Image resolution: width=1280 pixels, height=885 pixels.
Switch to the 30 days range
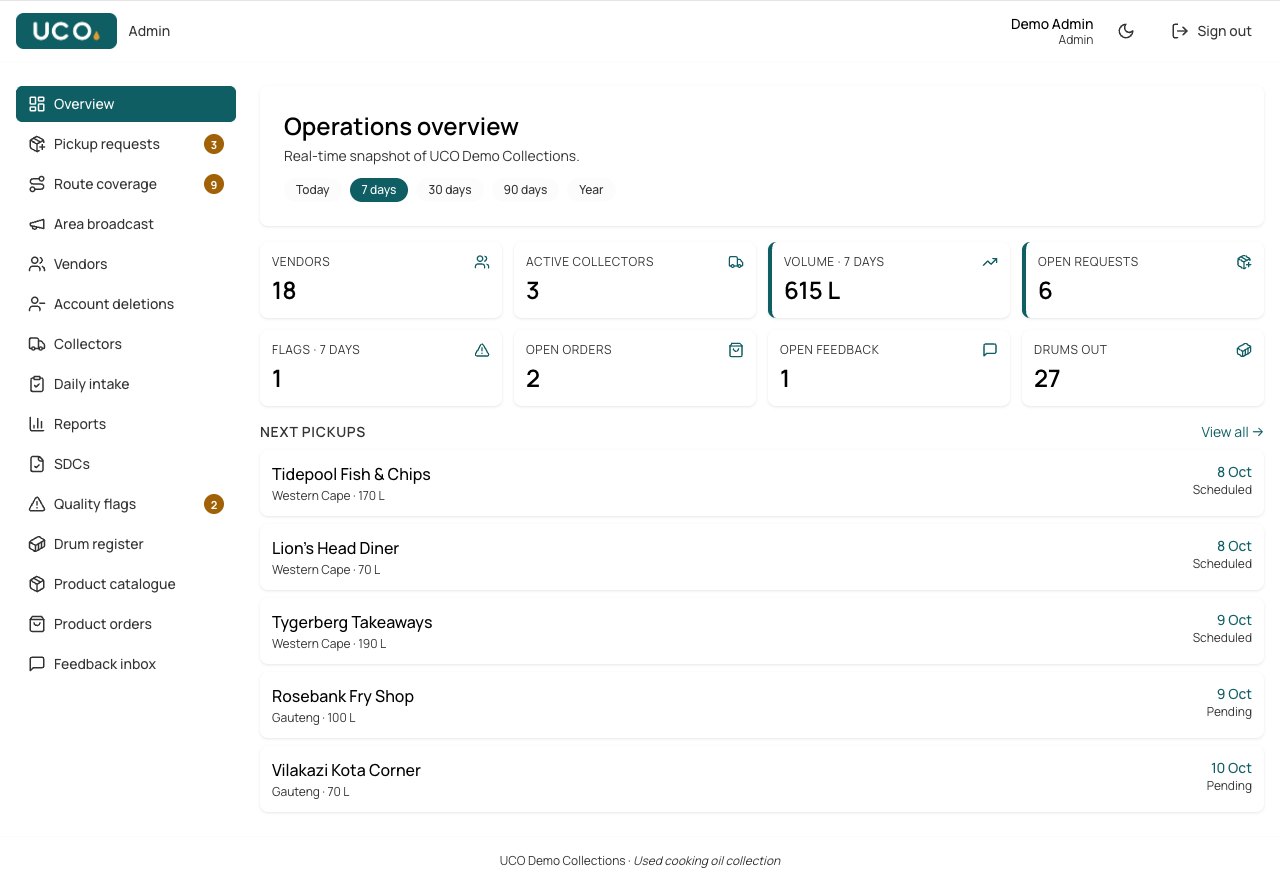pyautogui.click(x=450, y=190)
